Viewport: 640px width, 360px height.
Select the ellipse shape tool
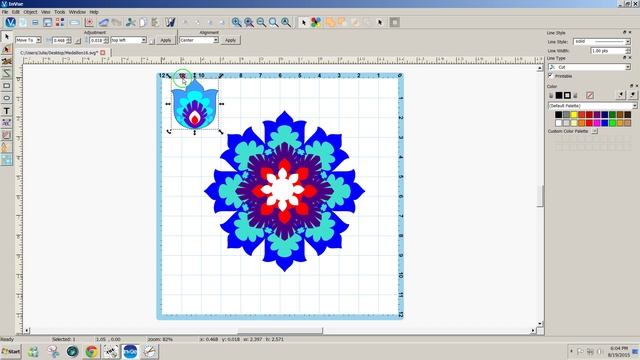tap(7, 98)
